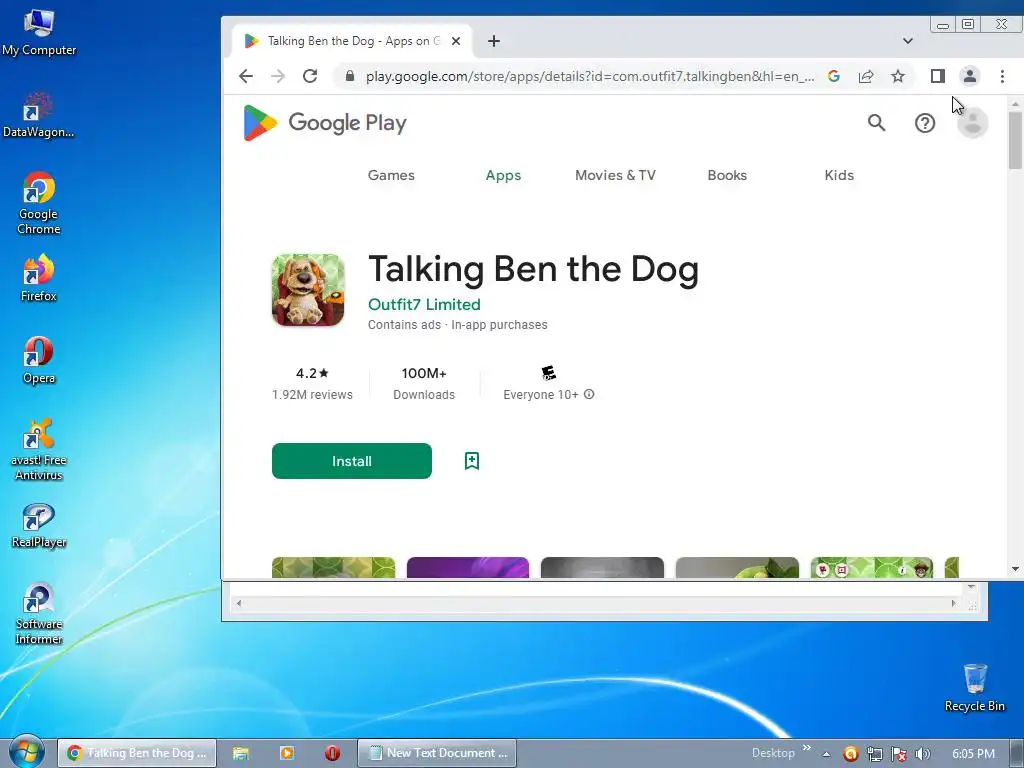1024x768 pixels.
Task: Open media player taskbar icon
Action: click(286, 753)
